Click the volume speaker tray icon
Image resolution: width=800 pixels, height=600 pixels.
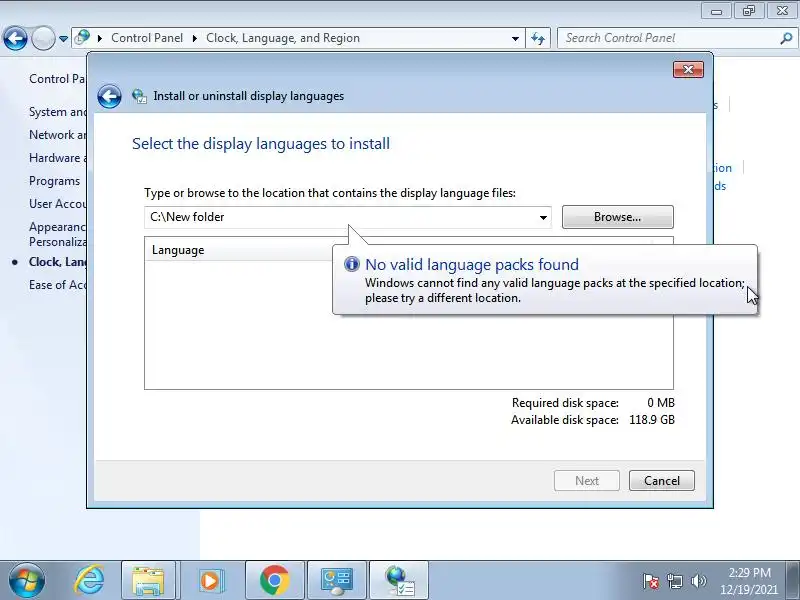coord(698,581)
